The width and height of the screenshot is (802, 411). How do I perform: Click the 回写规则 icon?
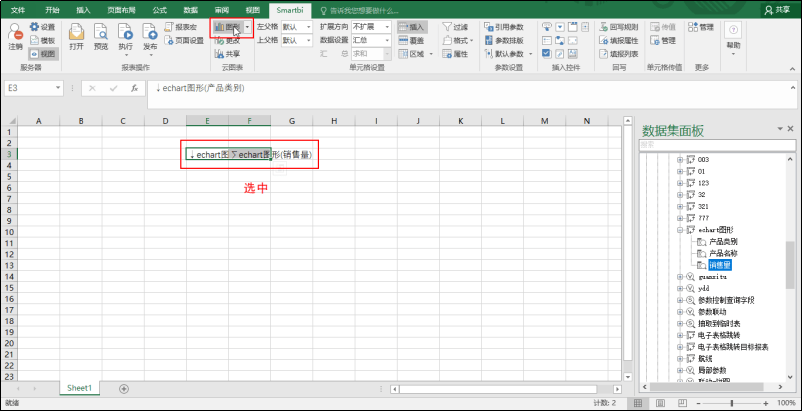coord(618,27)
